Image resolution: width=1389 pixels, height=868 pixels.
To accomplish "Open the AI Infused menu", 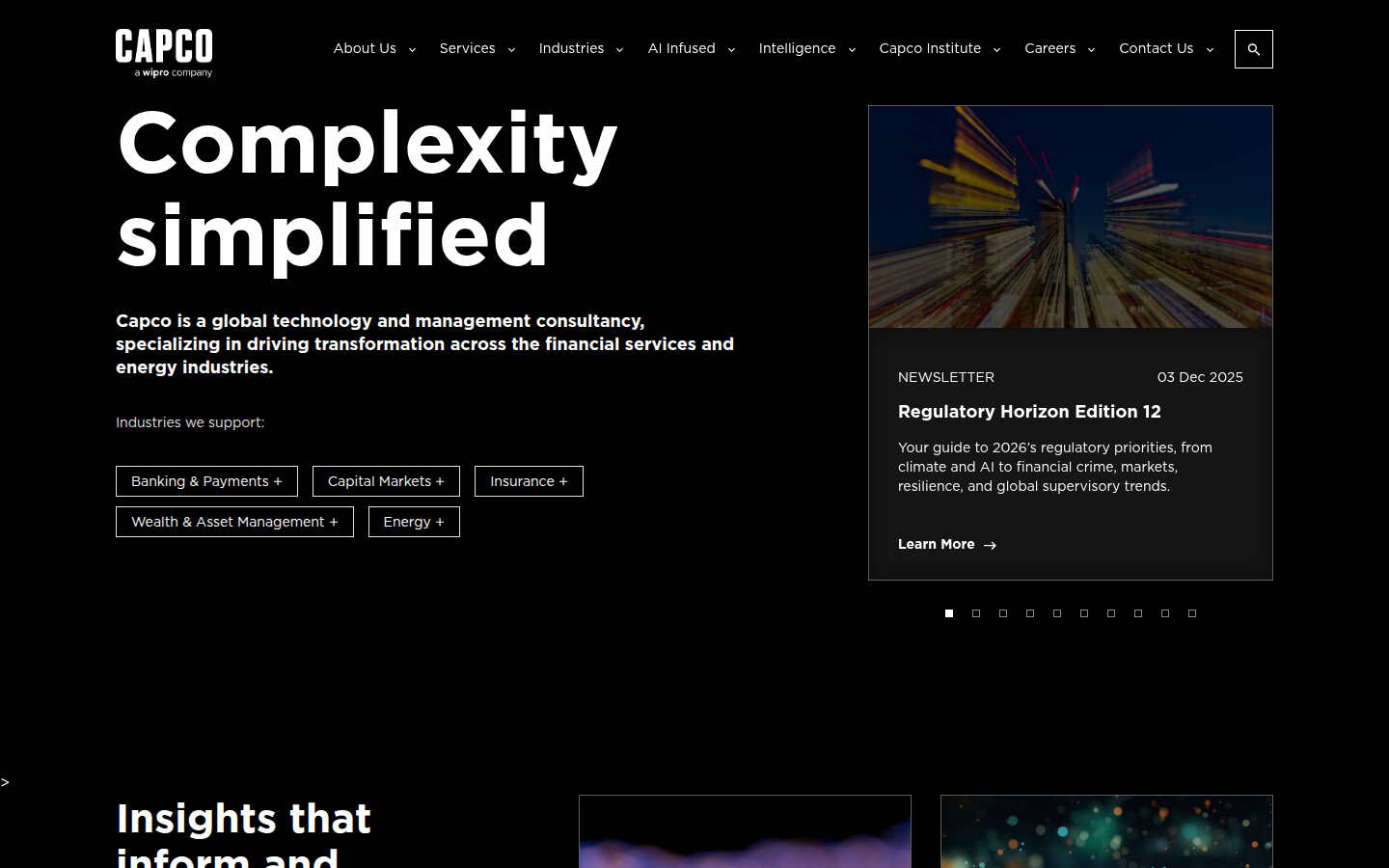I will [x=691, y=48].
